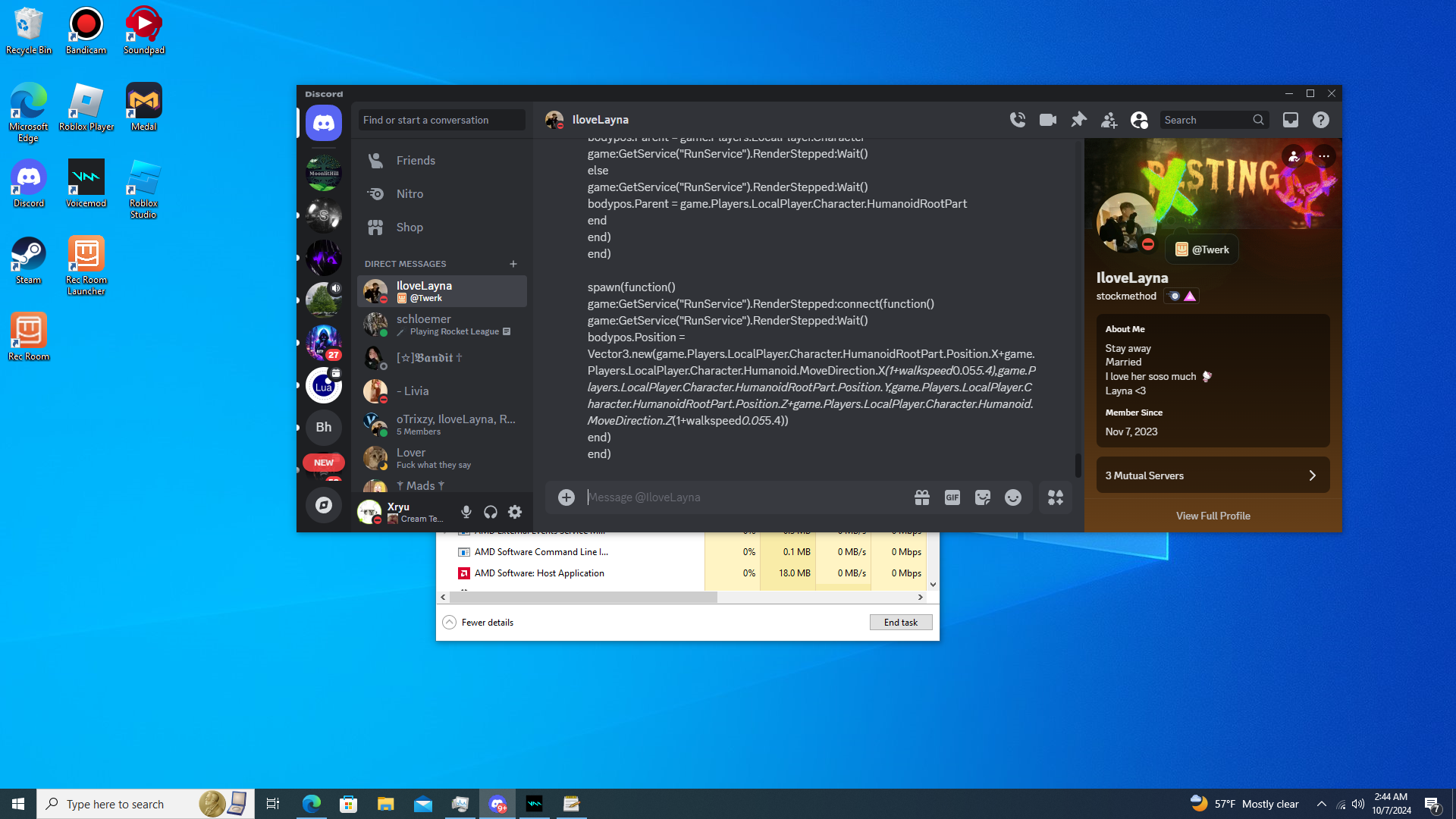Add friends to DM
The width and height of the screenshot is (1456, 819).
[1109, 120]
